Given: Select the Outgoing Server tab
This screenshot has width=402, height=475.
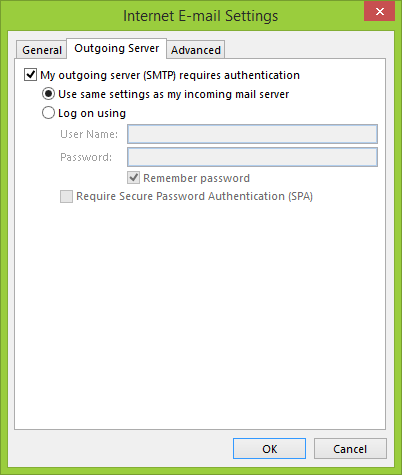Looking at the screenshot, I should [x=117, y=48].
